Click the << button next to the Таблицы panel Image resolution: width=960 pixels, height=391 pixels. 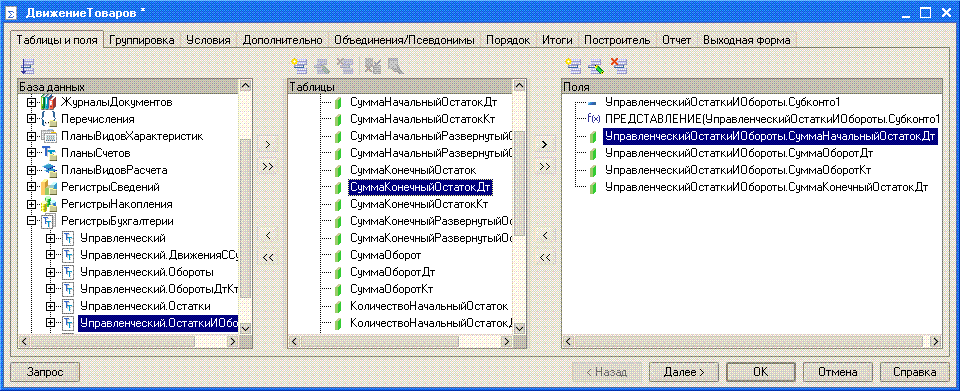coord(268,258)
